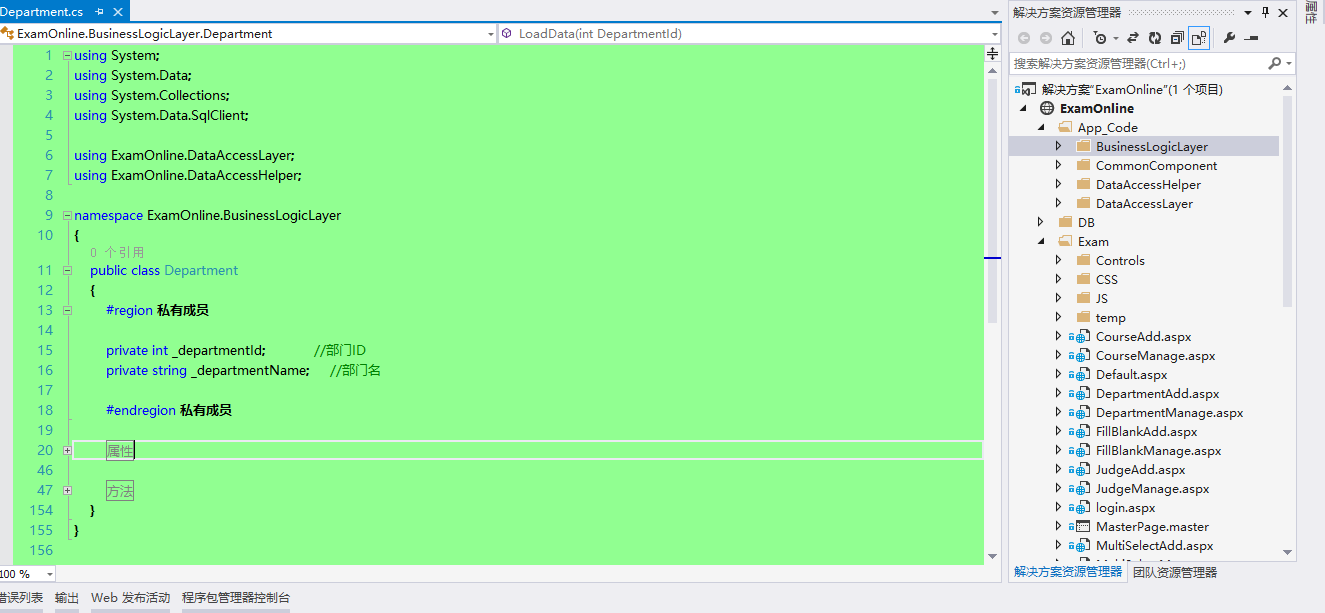Collapse the App_Code folder node
Image resolution: width=1325 pixels, height=613 pixels.
tap(1041, 127)
